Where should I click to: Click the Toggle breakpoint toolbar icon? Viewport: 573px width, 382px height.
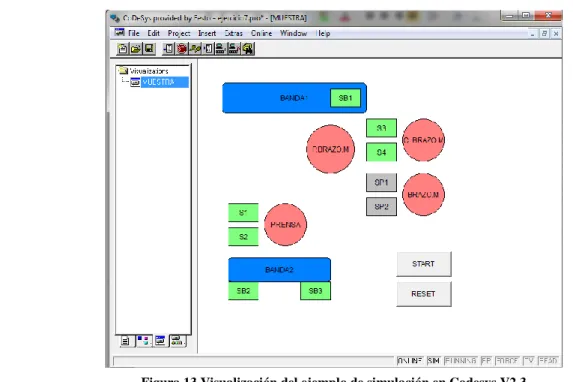coord(208,49)
